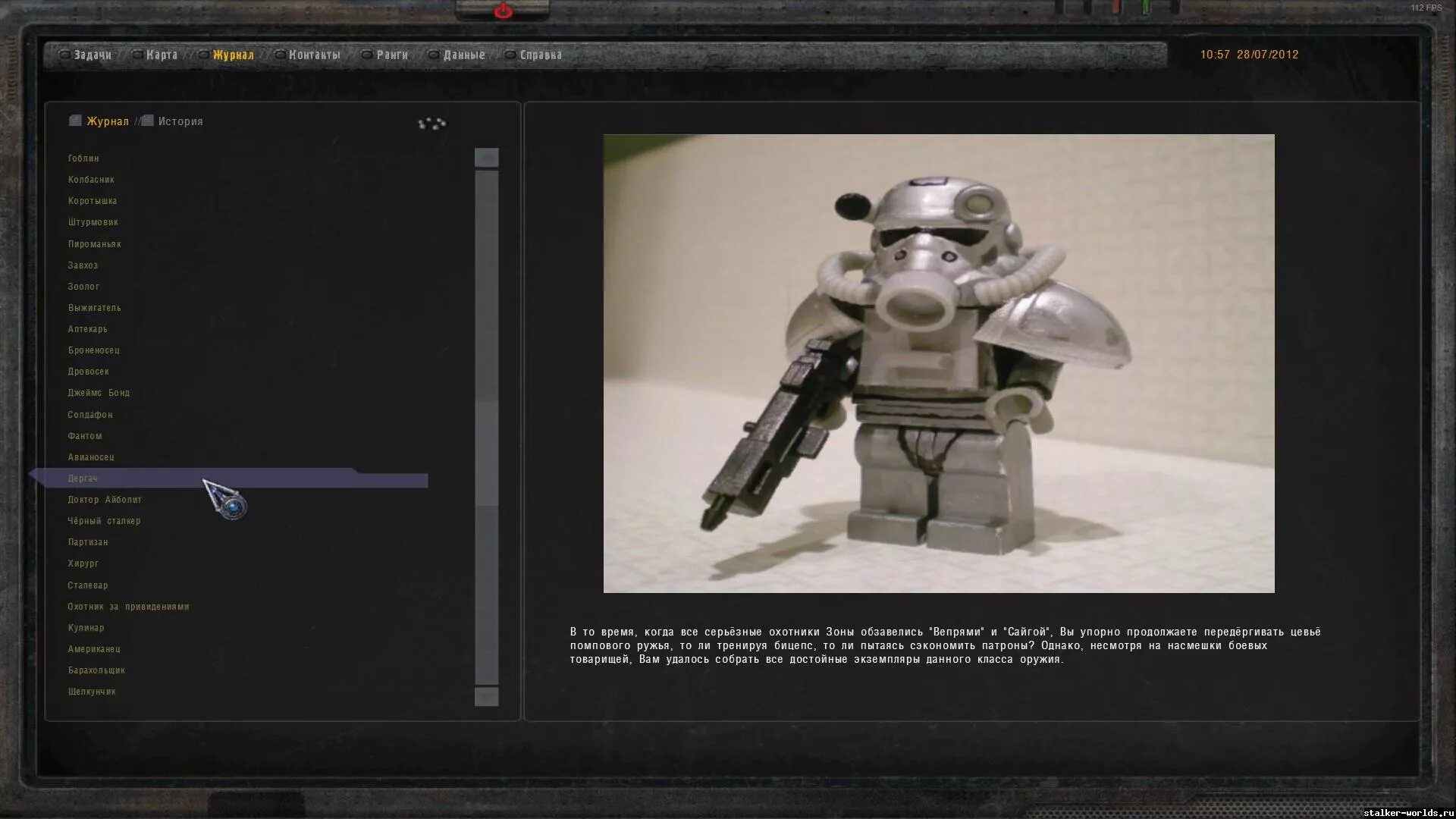
Task: Select the Выжигатель entry
Action: (95, 308)
